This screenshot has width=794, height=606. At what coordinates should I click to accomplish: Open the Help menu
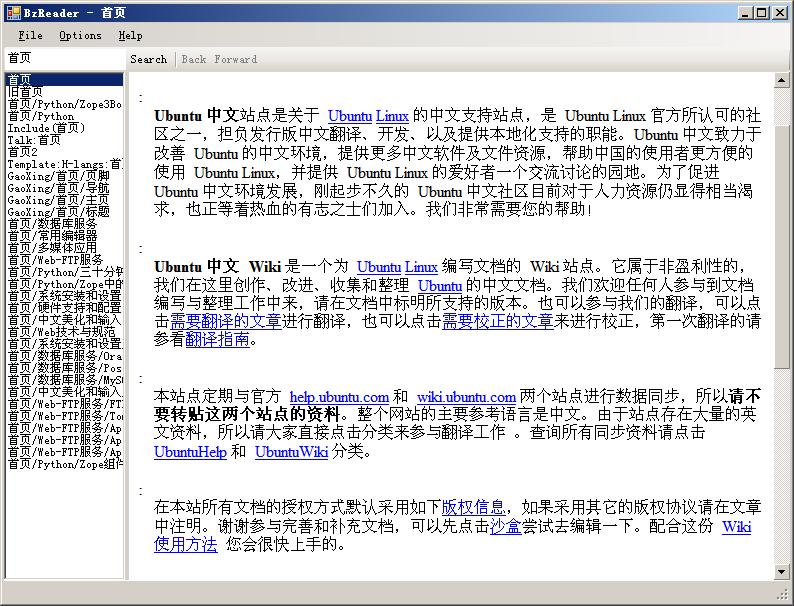tap(130, 35)
